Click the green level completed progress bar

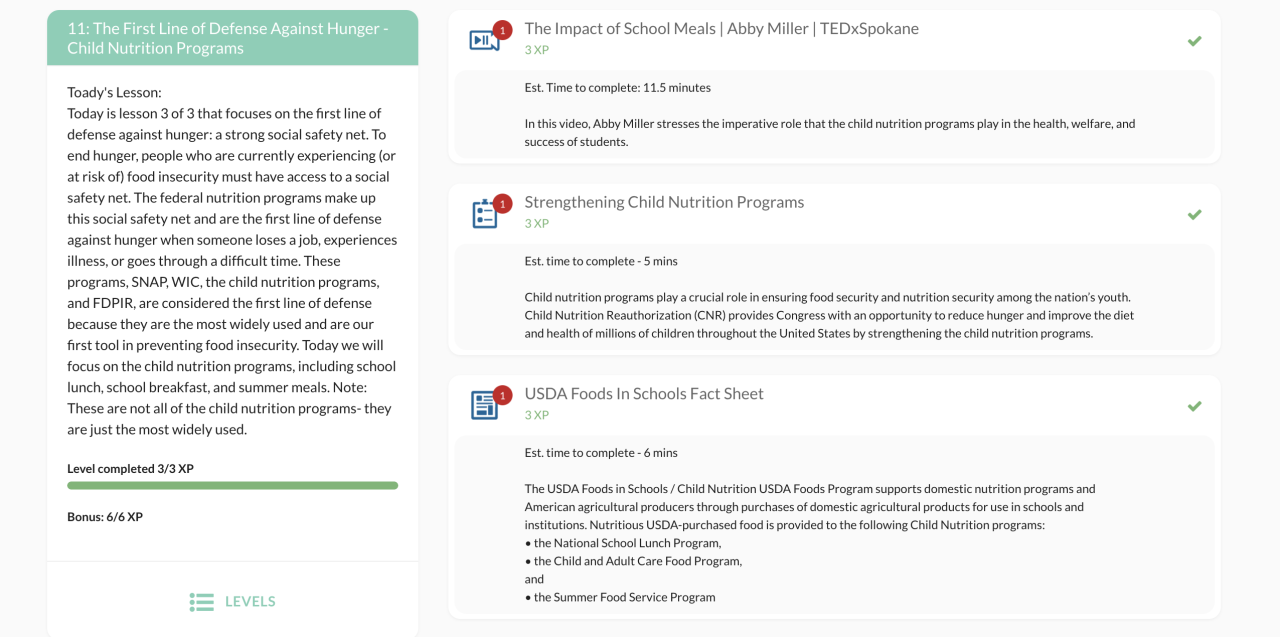[232, 485]
